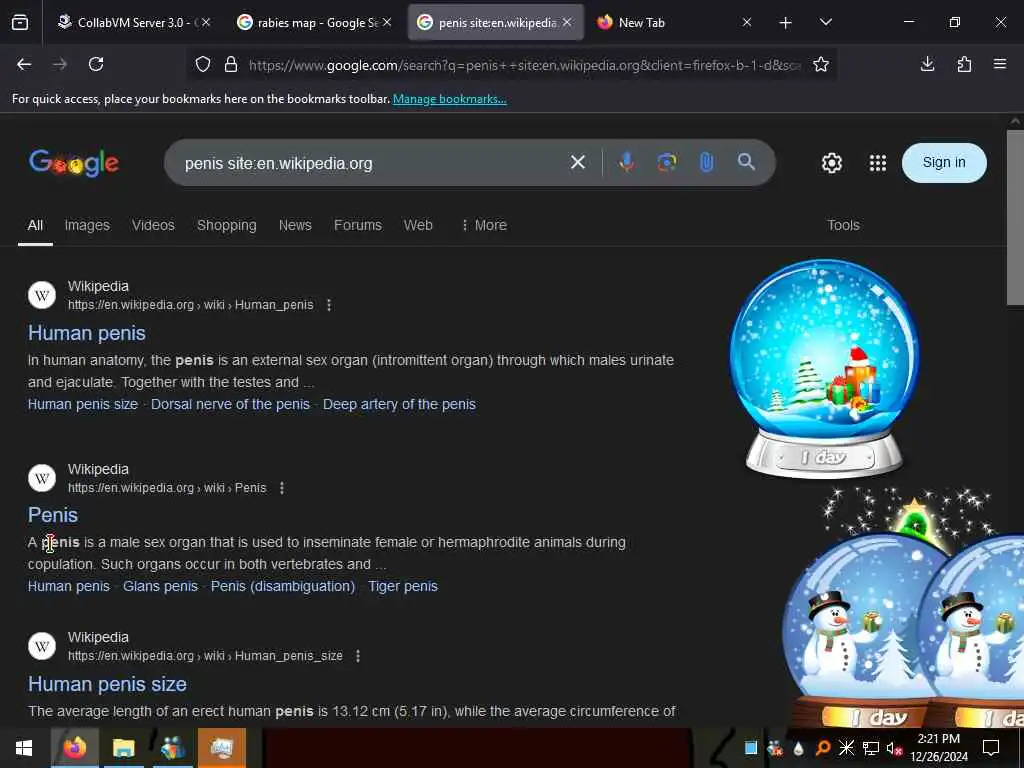Click the browser address bar URL

[524, 65]
